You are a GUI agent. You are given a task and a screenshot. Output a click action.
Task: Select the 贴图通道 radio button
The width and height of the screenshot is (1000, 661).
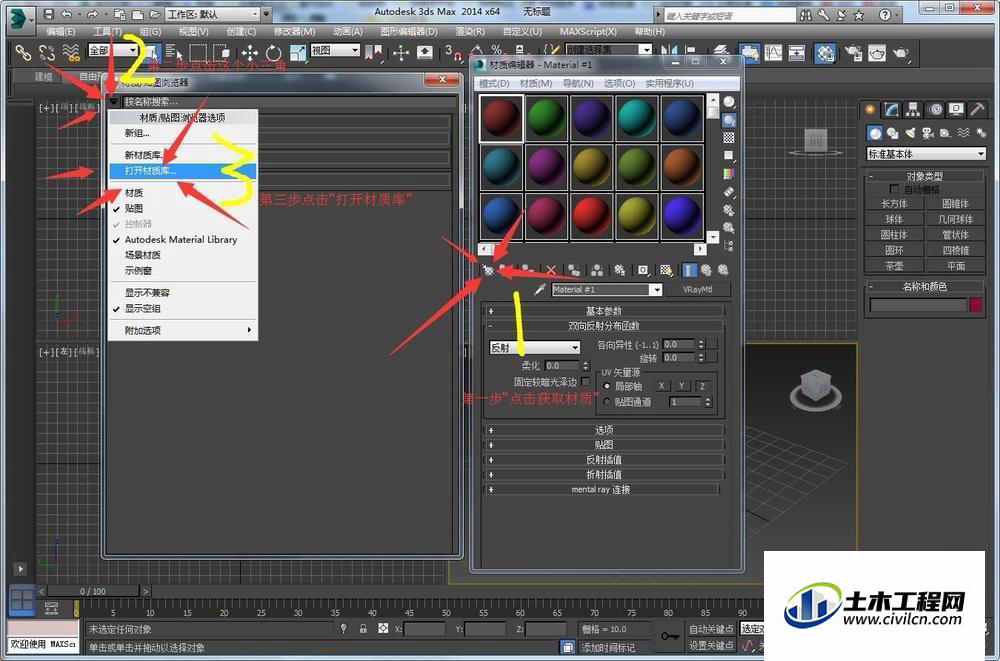(x=607, y=402)
